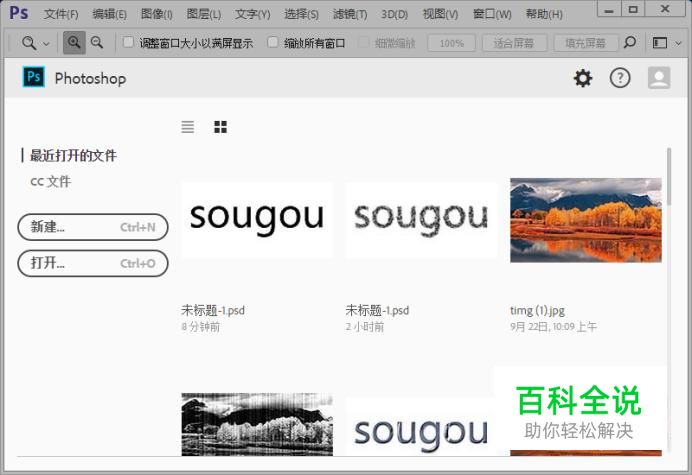This screenshot has width=692, height=475.
Task: Click the recent files vertical scrollbar
Action: pyautogui.click(x=669, y=177)
